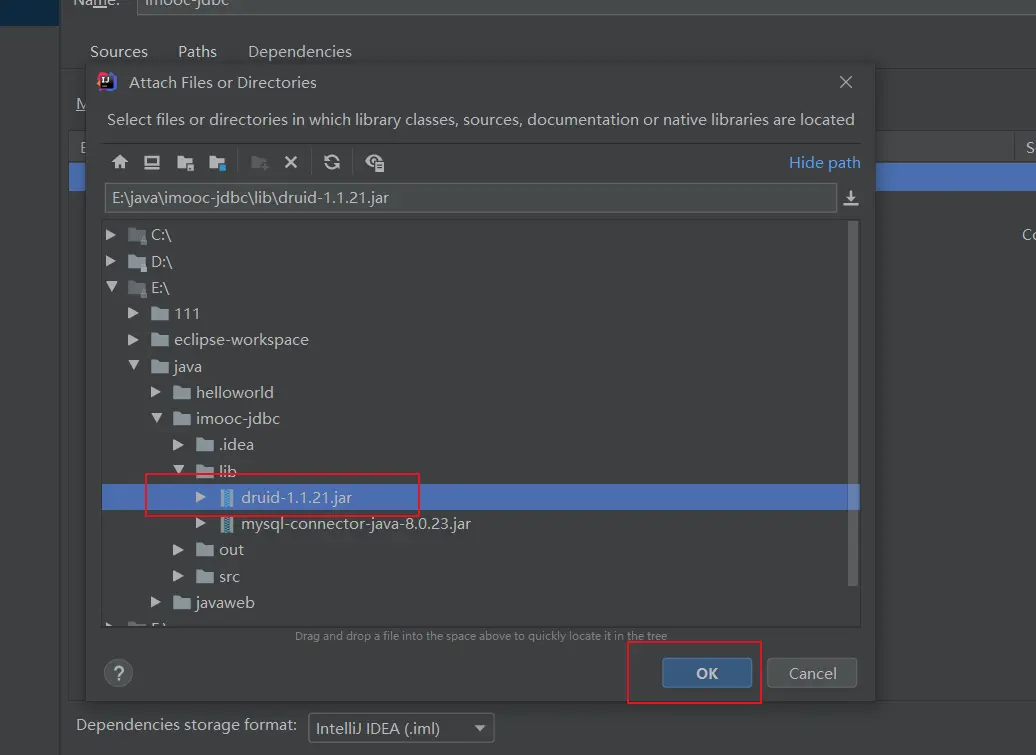Click OK to attach selected jar

click(706, 673)
